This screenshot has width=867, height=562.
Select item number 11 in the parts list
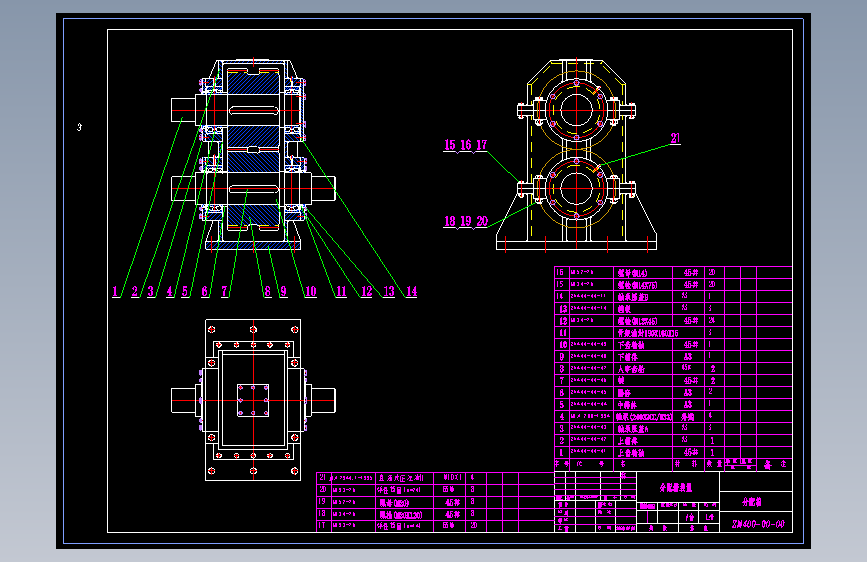click(563, 332)
